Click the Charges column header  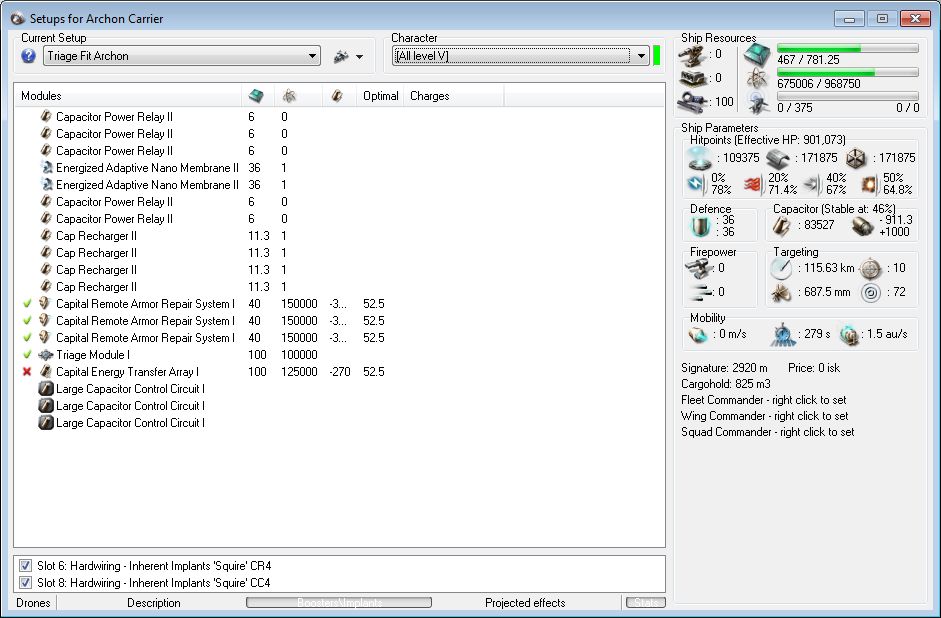pos(454,95)
